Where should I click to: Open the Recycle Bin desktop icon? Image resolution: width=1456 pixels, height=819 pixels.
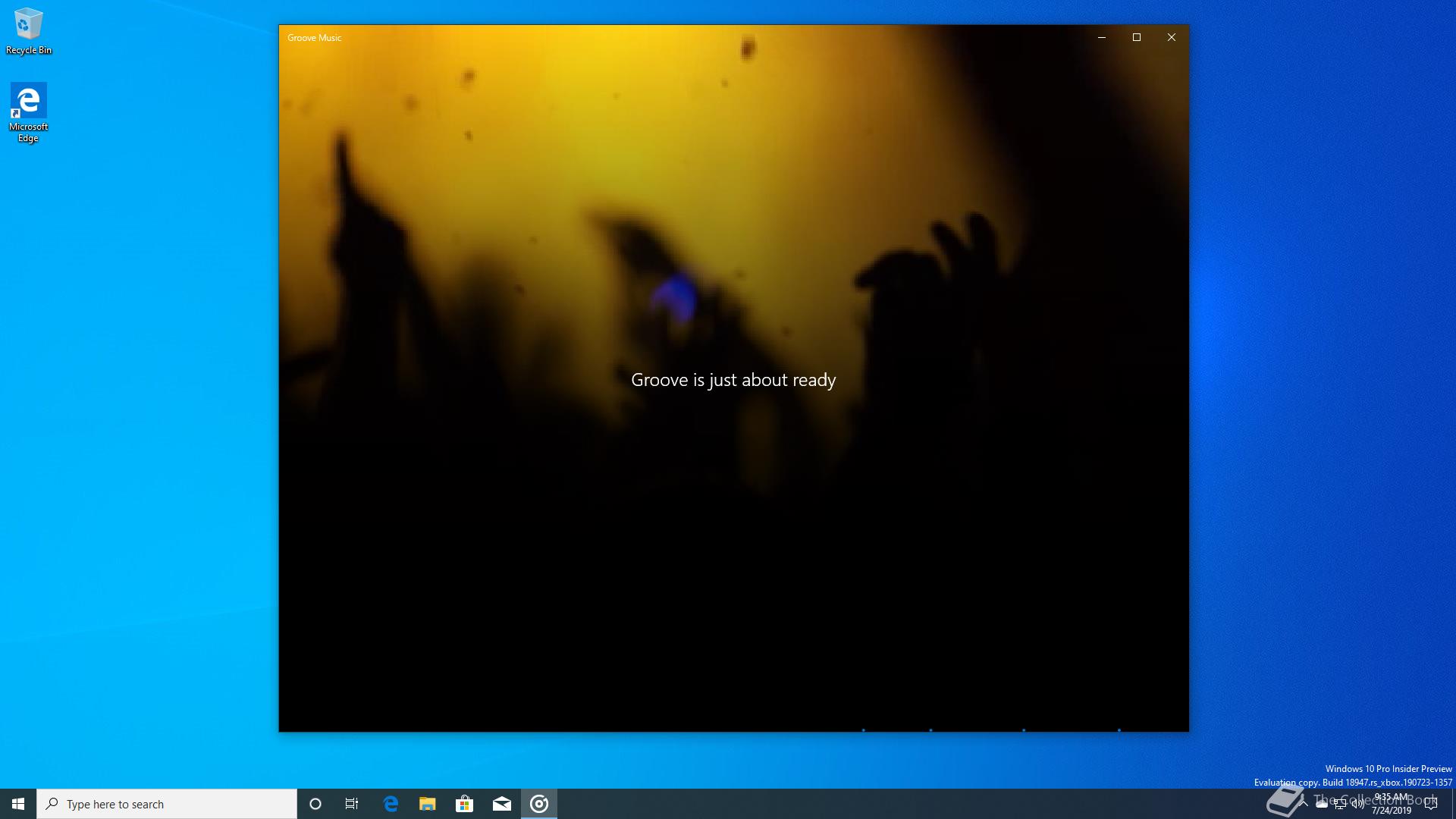click(29, 31)
